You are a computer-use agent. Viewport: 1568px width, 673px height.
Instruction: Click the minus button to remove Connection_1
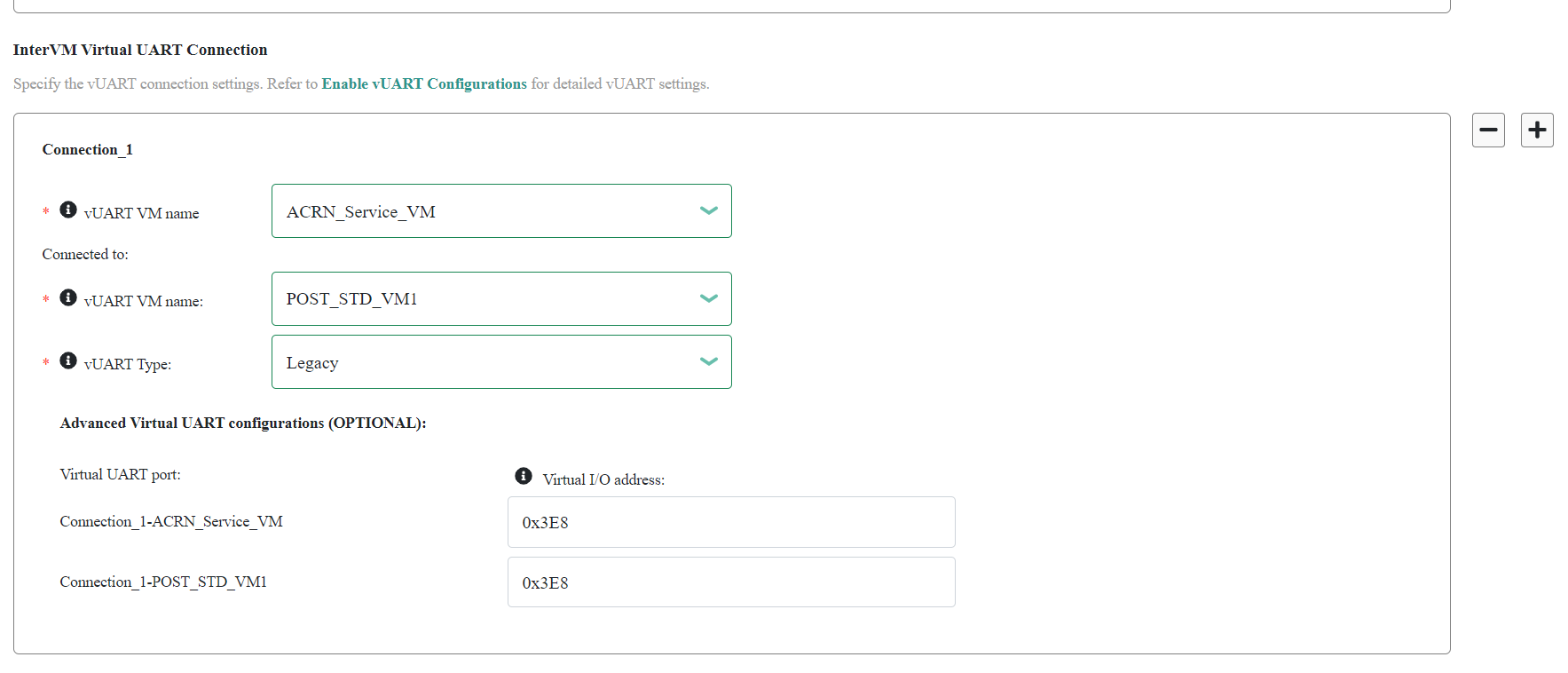coord(1488,130)
